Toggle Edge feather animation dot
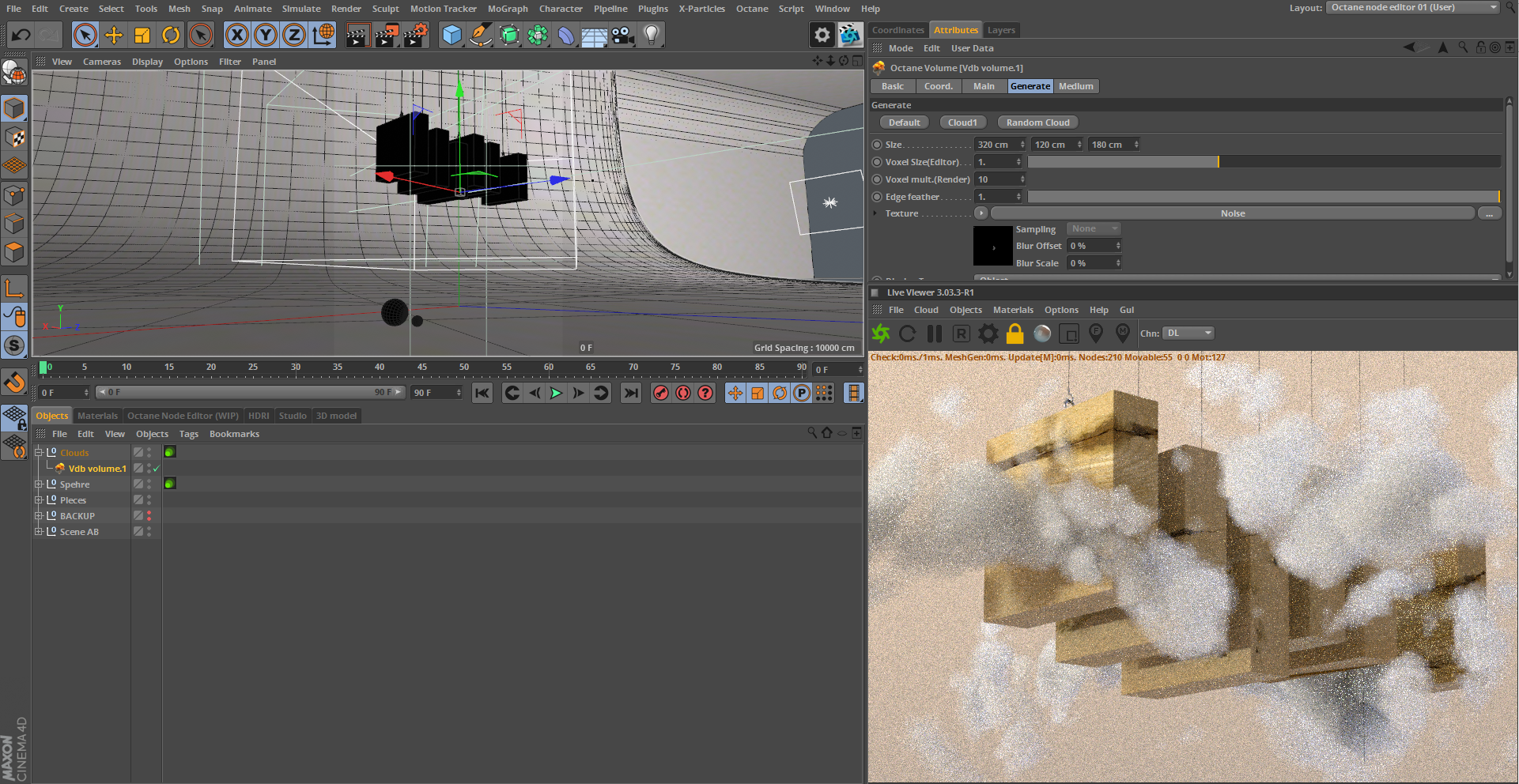The image size is (1519, 784). (x=877, y=197)
